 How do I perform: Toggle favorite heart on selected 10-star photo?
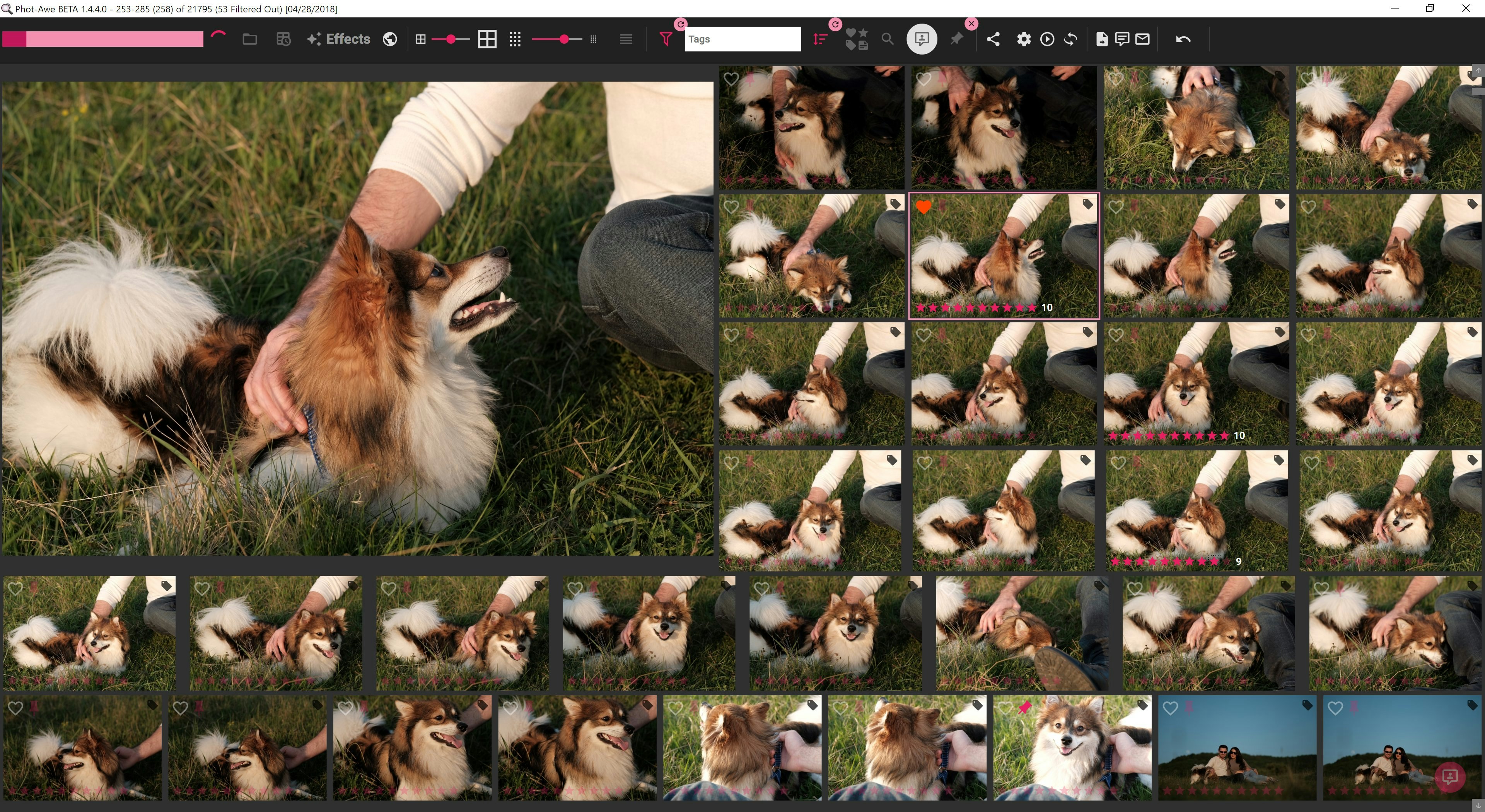[923, 207]
